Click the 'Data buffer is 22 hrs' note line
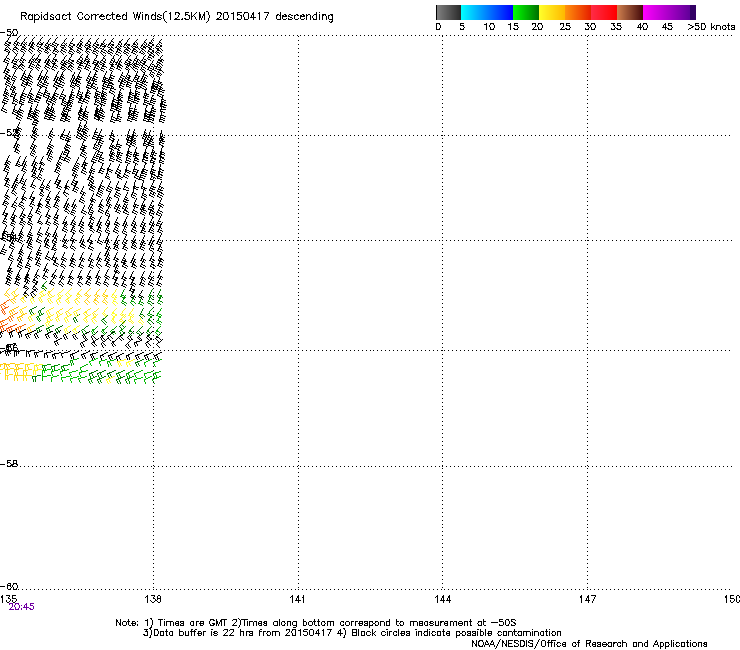The width and height of the screenshot is (740, 650). (x=352, y=633)
